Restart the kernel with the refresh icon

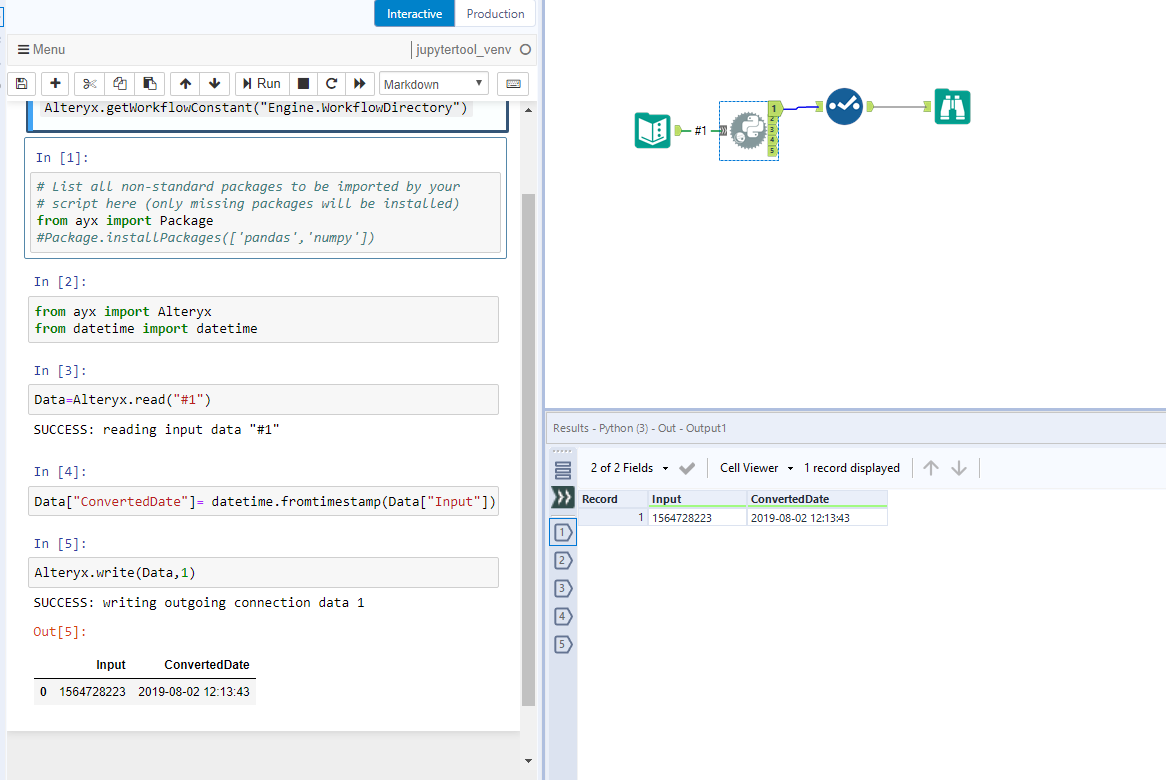tap(331, 83)
